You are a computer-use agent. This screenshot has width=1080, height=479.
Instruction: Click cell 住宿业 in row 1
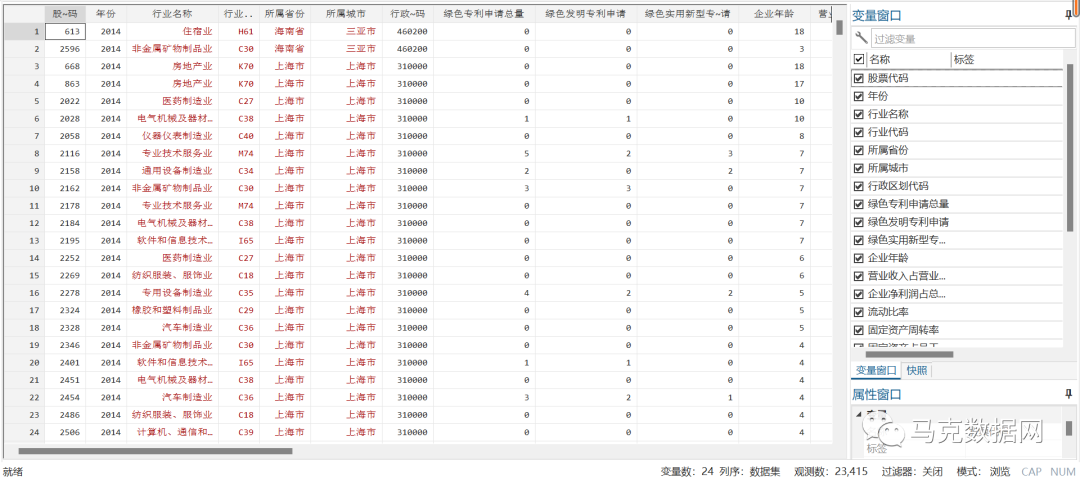click(173, 32)
